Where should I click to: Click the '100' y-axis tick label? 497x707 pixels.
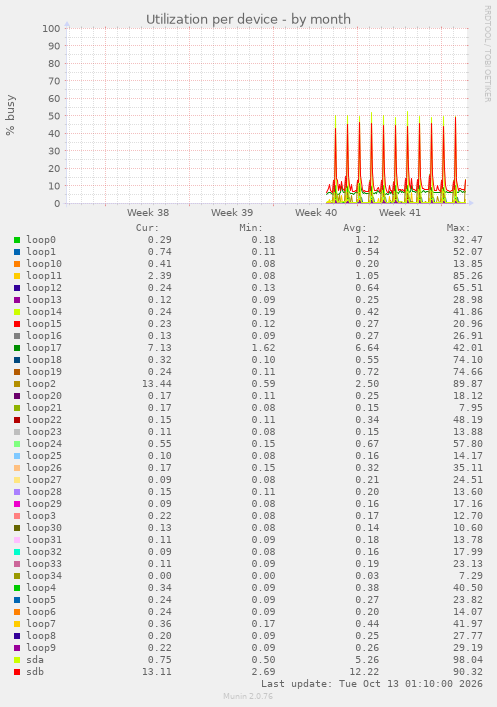(51, 28)
